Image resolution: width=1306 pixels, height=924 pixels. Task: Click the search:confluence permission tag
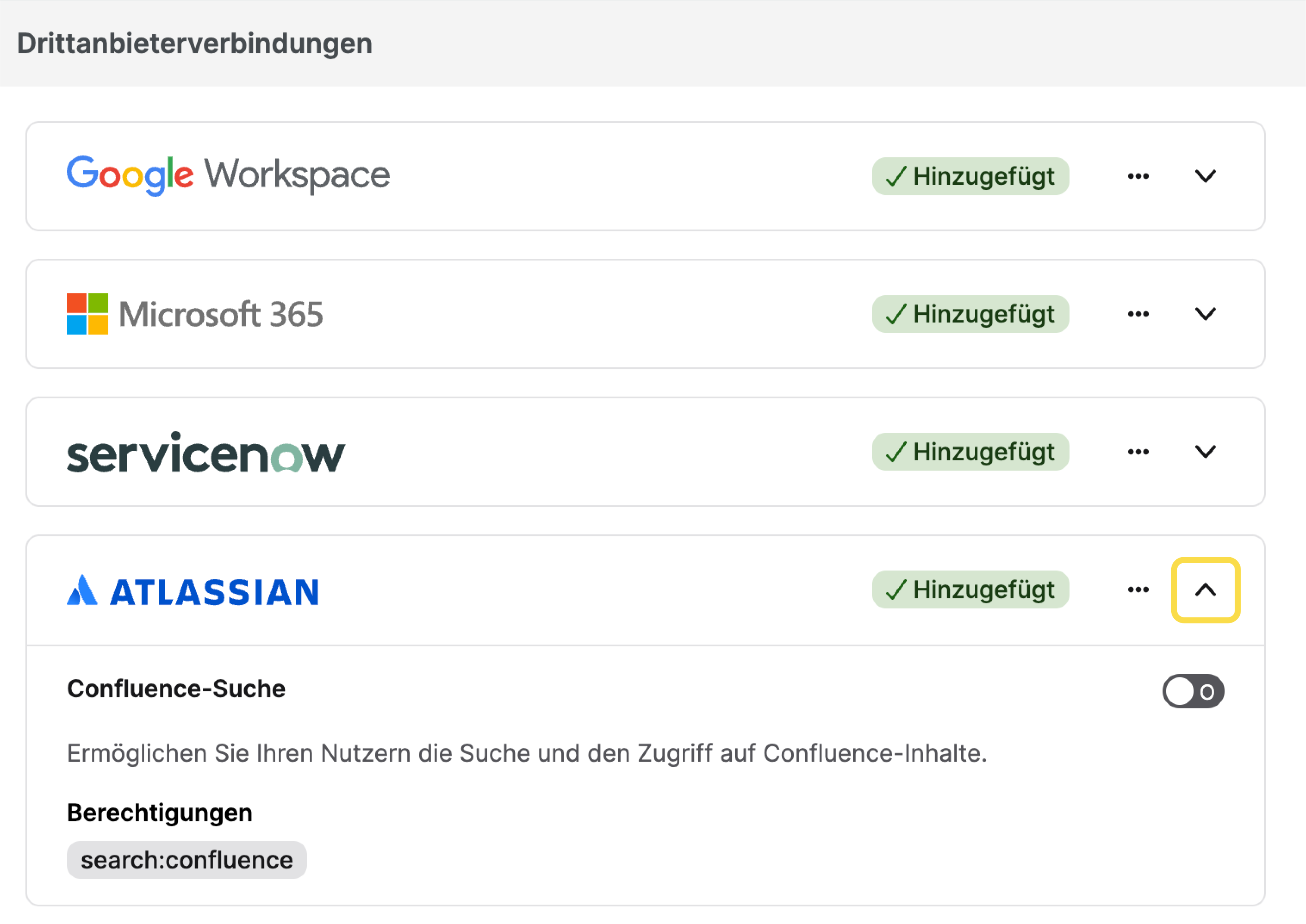pos(187,860)
